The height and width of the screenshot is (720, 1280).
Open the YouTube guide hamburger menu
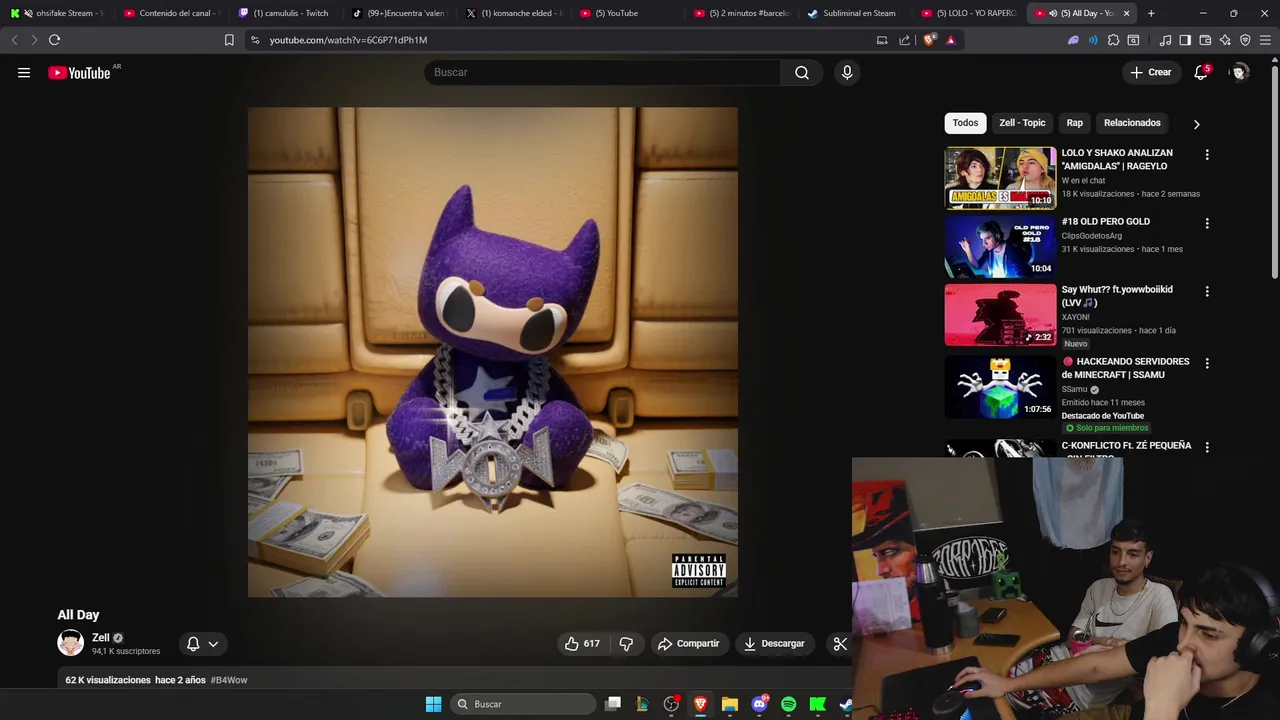(24, 72)
